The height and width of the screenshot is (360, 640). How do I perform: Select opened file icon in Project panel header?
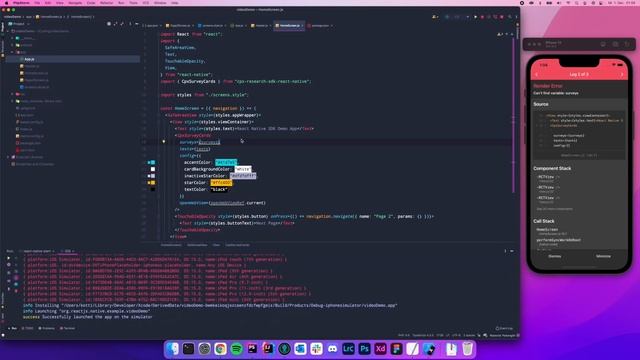point(109,24)
